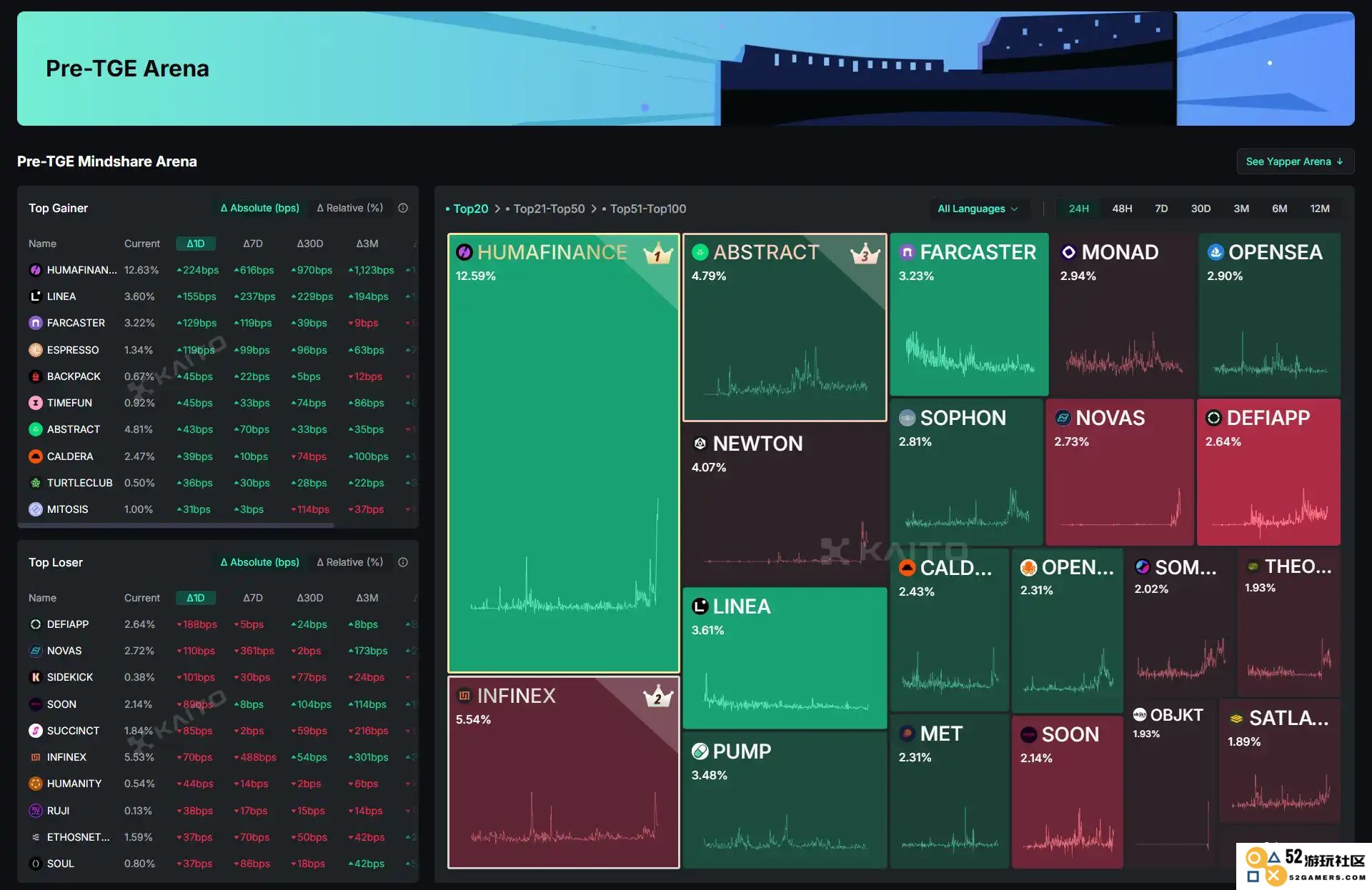Click the horizontal scrollbar under Top Gainer table
The height and width of the screenshot is (890, 1372).
click(x=177, y=525)
